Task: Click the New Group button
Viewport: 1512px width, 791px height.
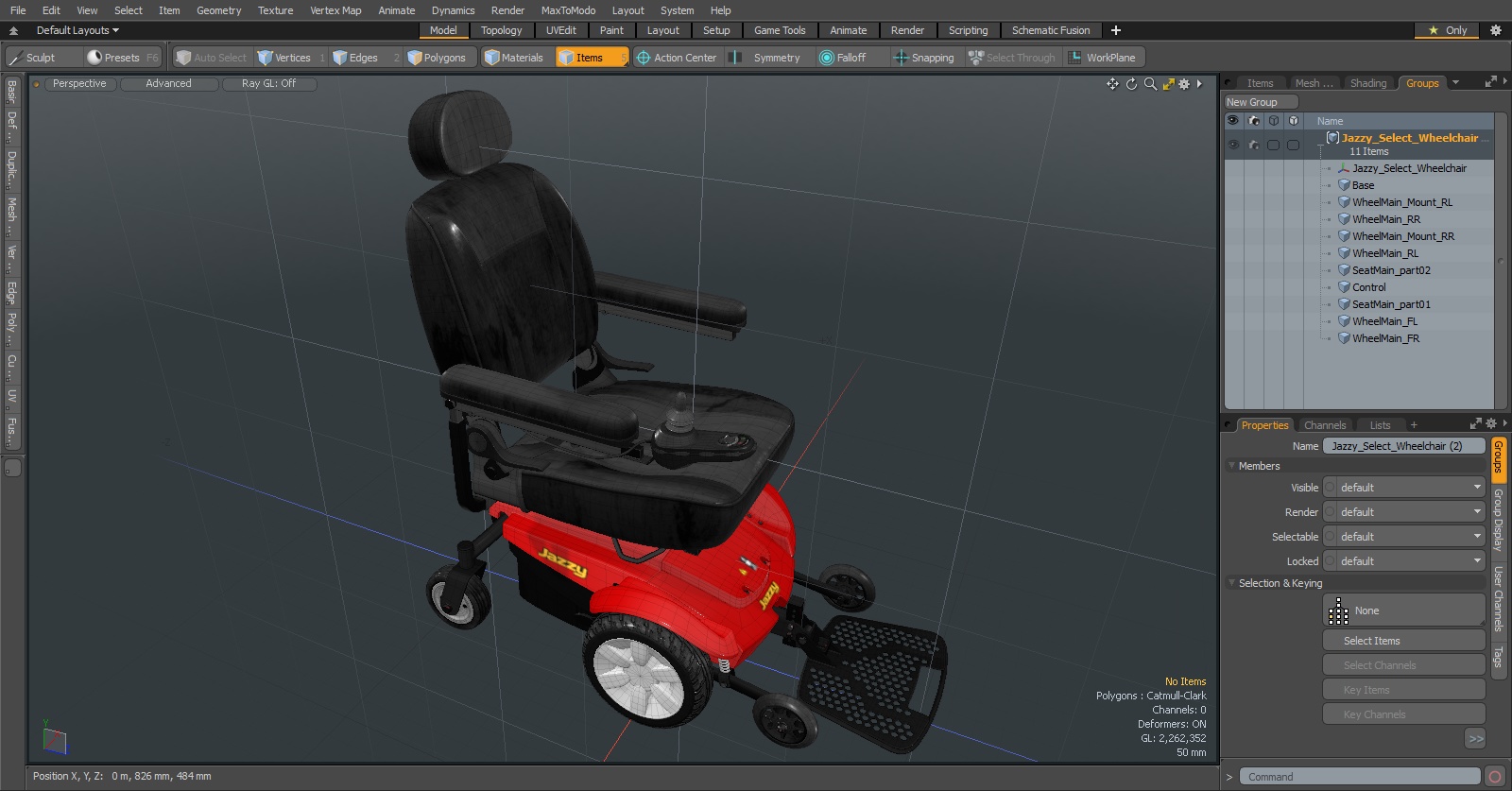Action: (x=1262, y=102)
